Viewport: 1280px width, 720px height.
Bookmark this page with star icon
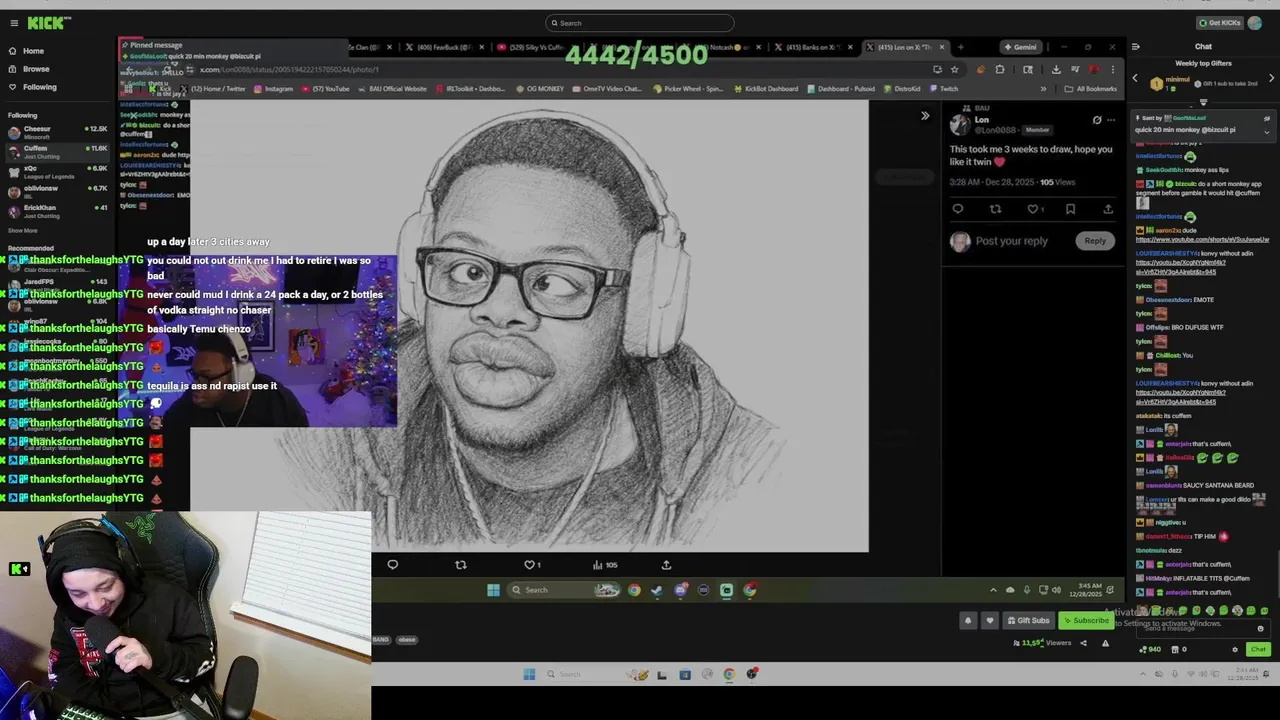tap(954, 70)
